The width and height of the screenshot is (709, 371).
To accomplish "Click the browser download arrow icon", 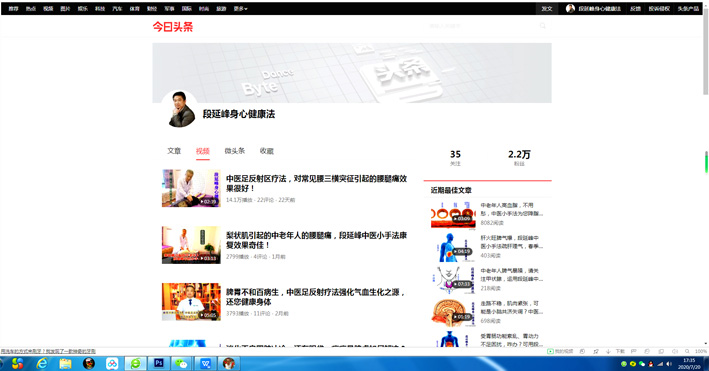I will click(x=608, y=351).
